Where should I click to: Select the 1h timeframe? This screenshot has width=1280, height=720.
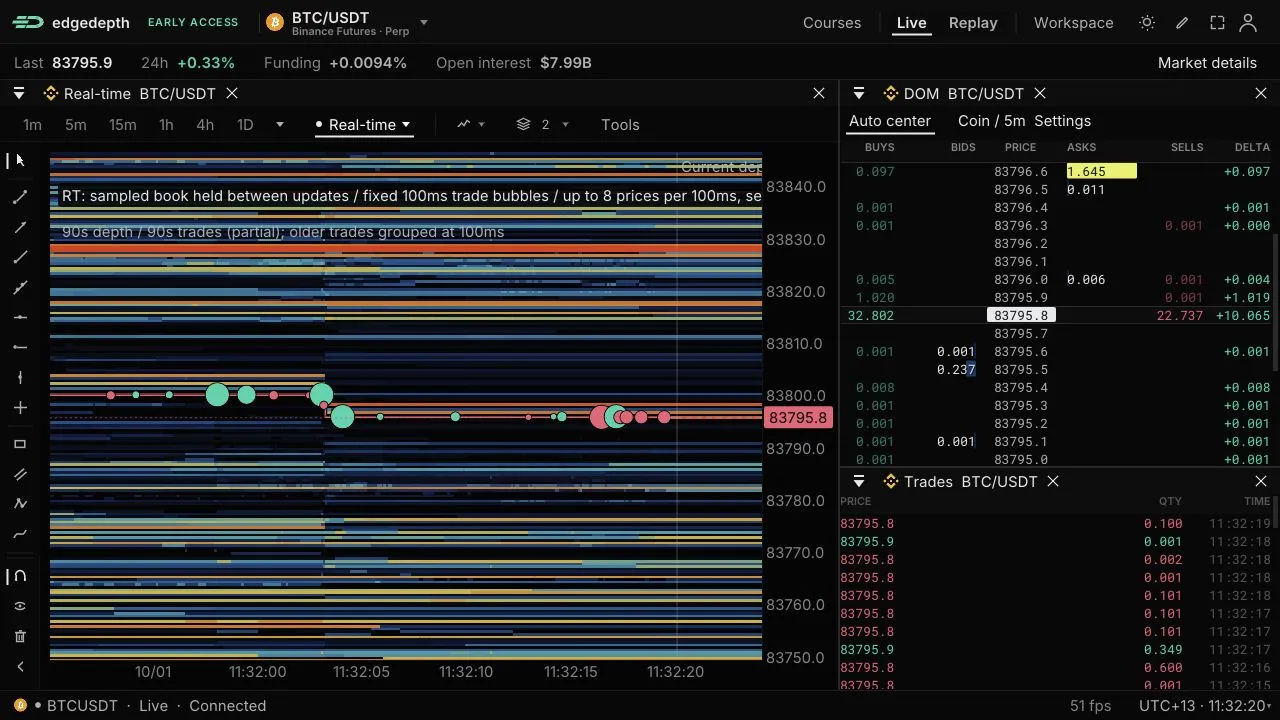click(166, 125)
